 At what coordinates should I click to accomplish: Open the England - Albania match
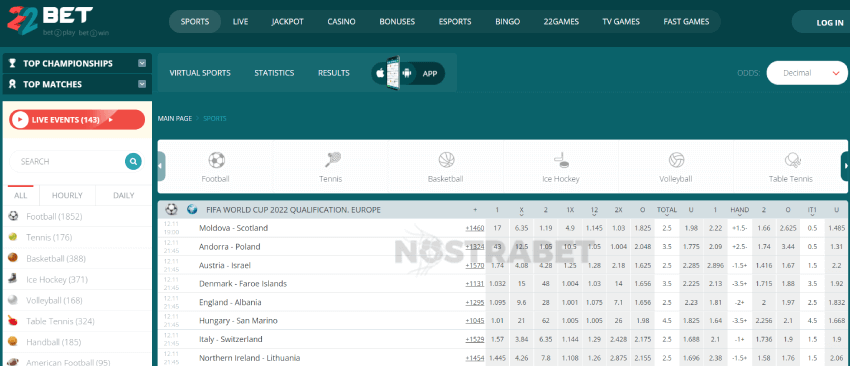230,303
